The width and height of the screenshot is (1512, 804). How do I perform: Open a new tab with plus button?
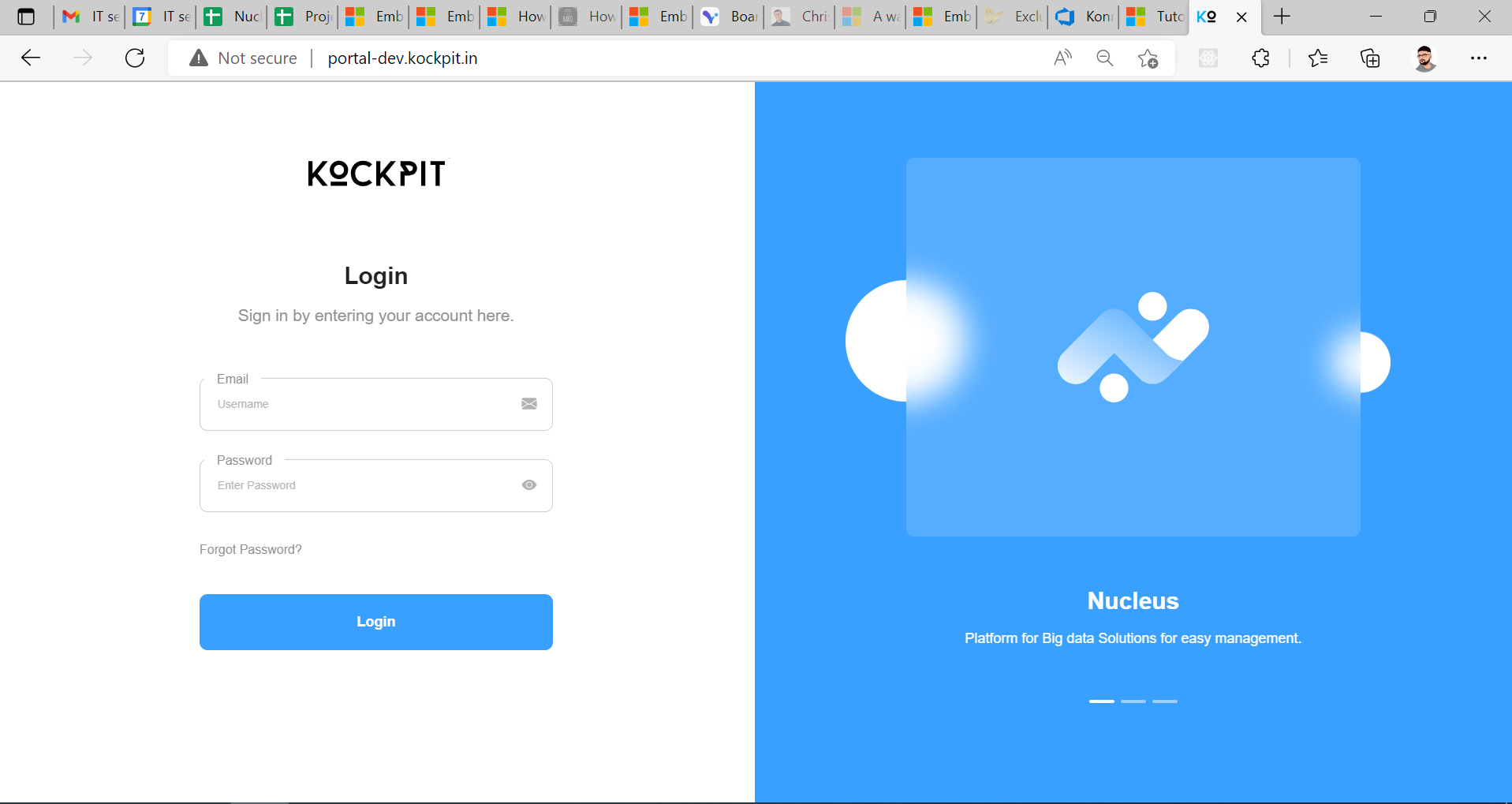click(x=1282, y=17)
